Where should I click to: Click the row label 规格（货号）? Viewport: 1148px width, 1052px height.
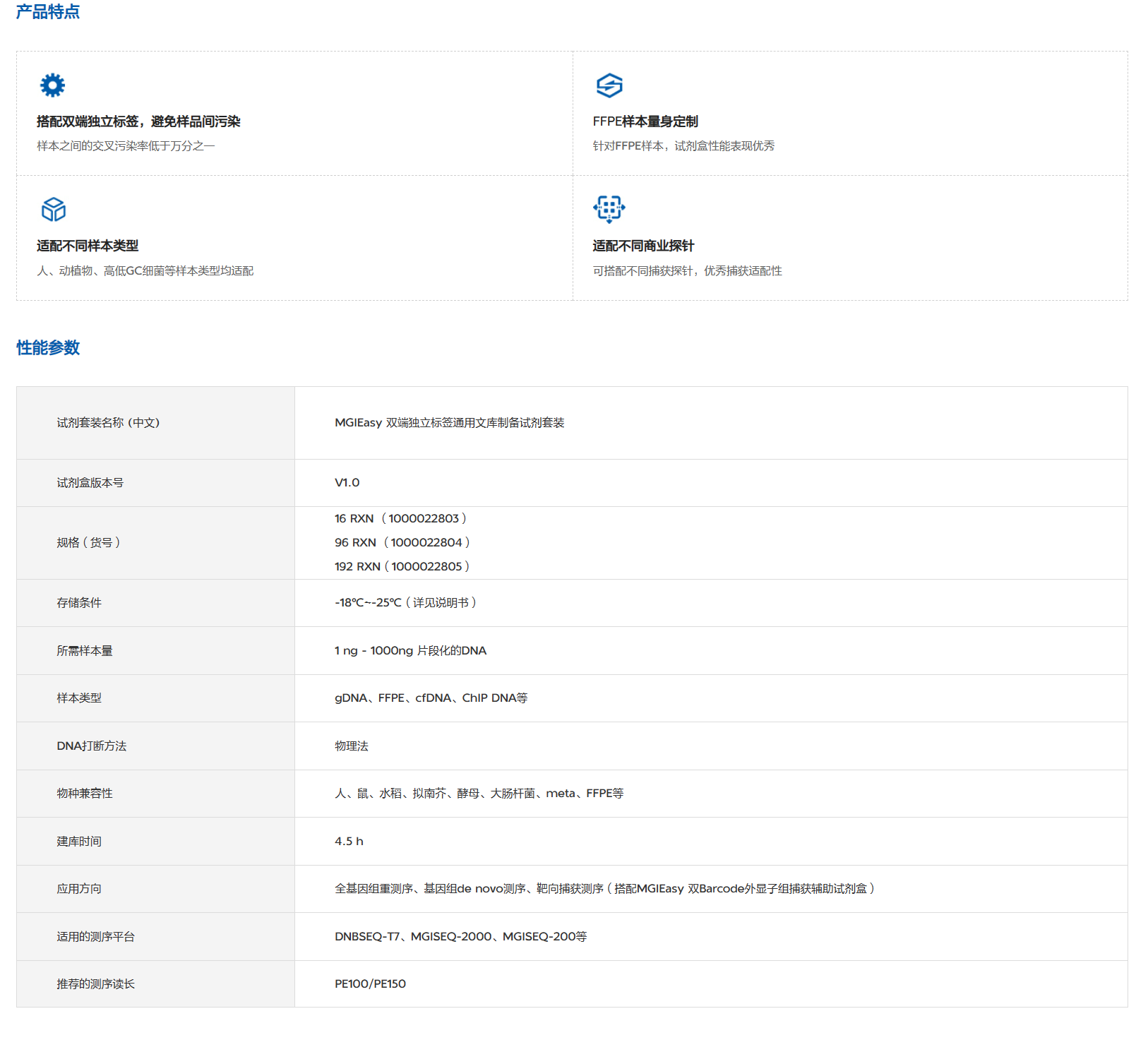(x=88, y=543)
